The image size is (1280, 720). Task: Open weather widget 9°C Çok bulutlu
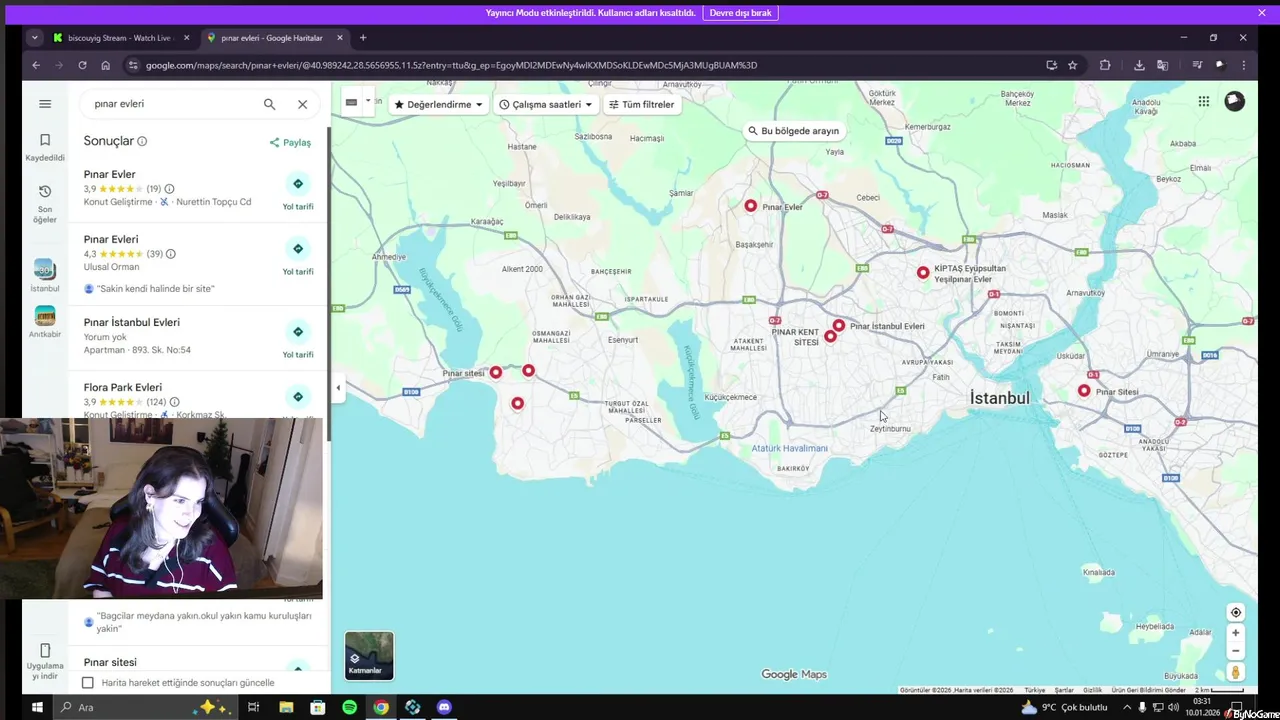[1064, 707]
